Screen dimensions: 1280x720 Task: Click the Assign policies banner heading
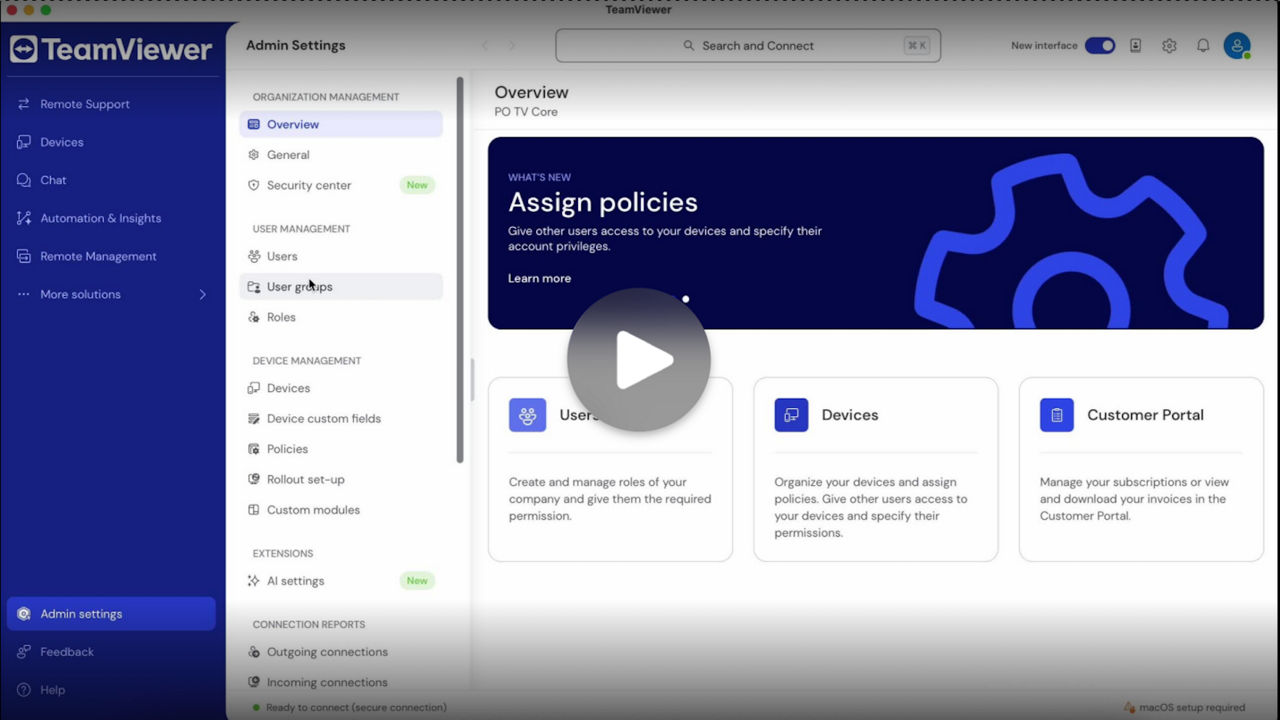click(603, 202)
